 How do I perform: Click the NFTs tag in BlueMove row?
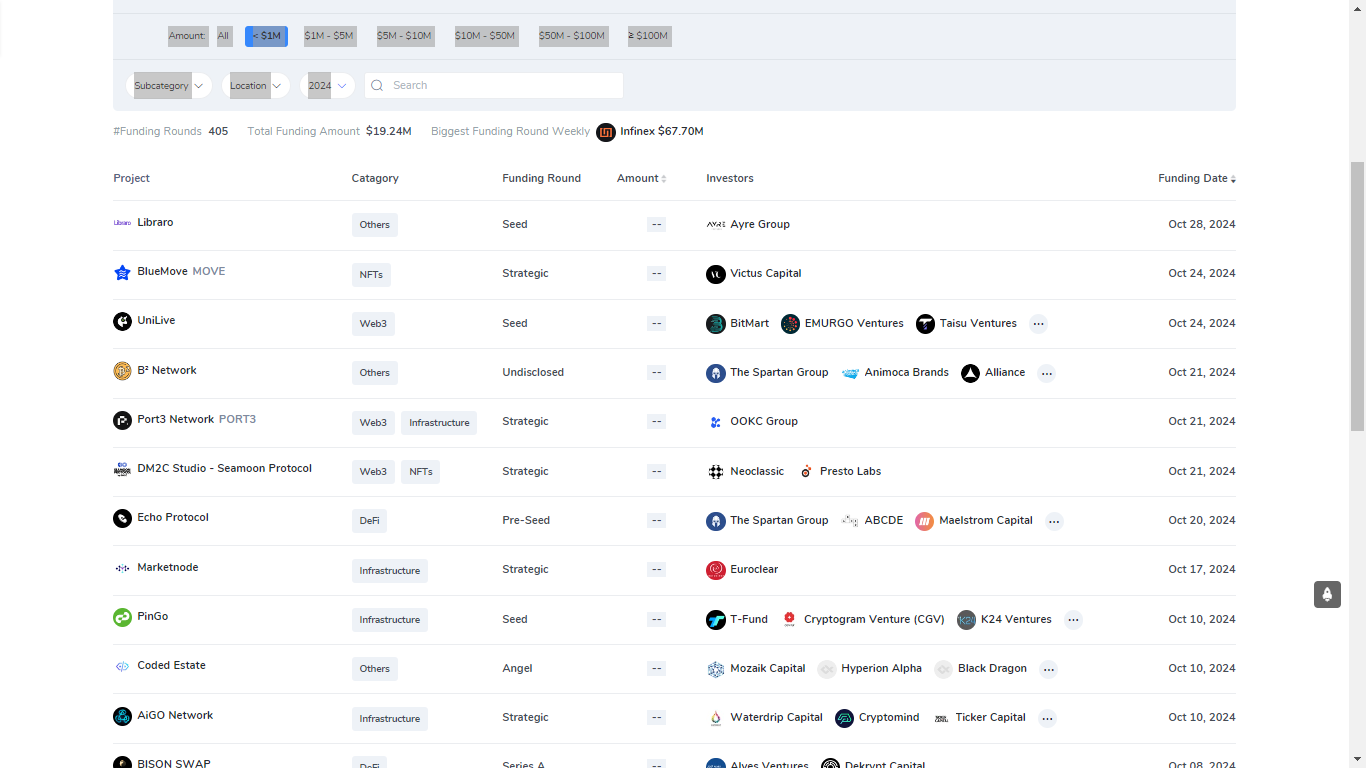[371, 274]
